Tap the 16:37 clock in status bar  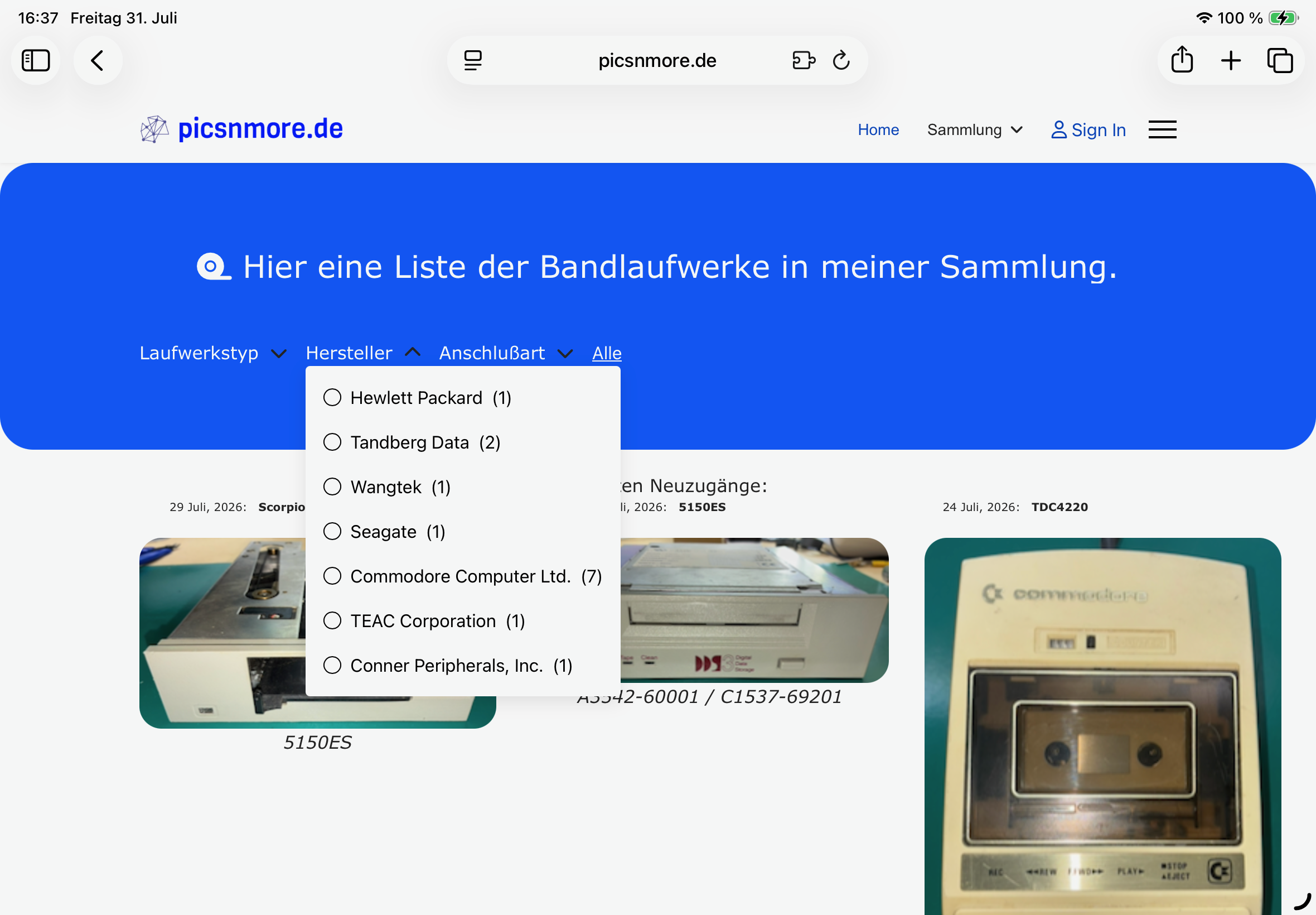point(38,18)
